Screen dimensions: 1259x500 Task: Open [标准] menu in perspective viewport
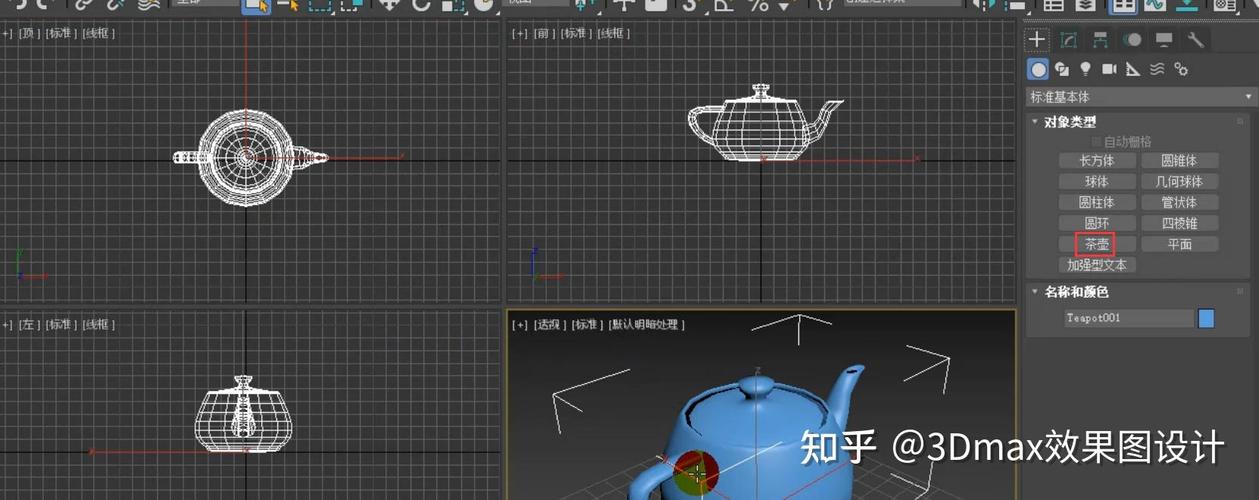pyautogui.click(x=585, y=324)
